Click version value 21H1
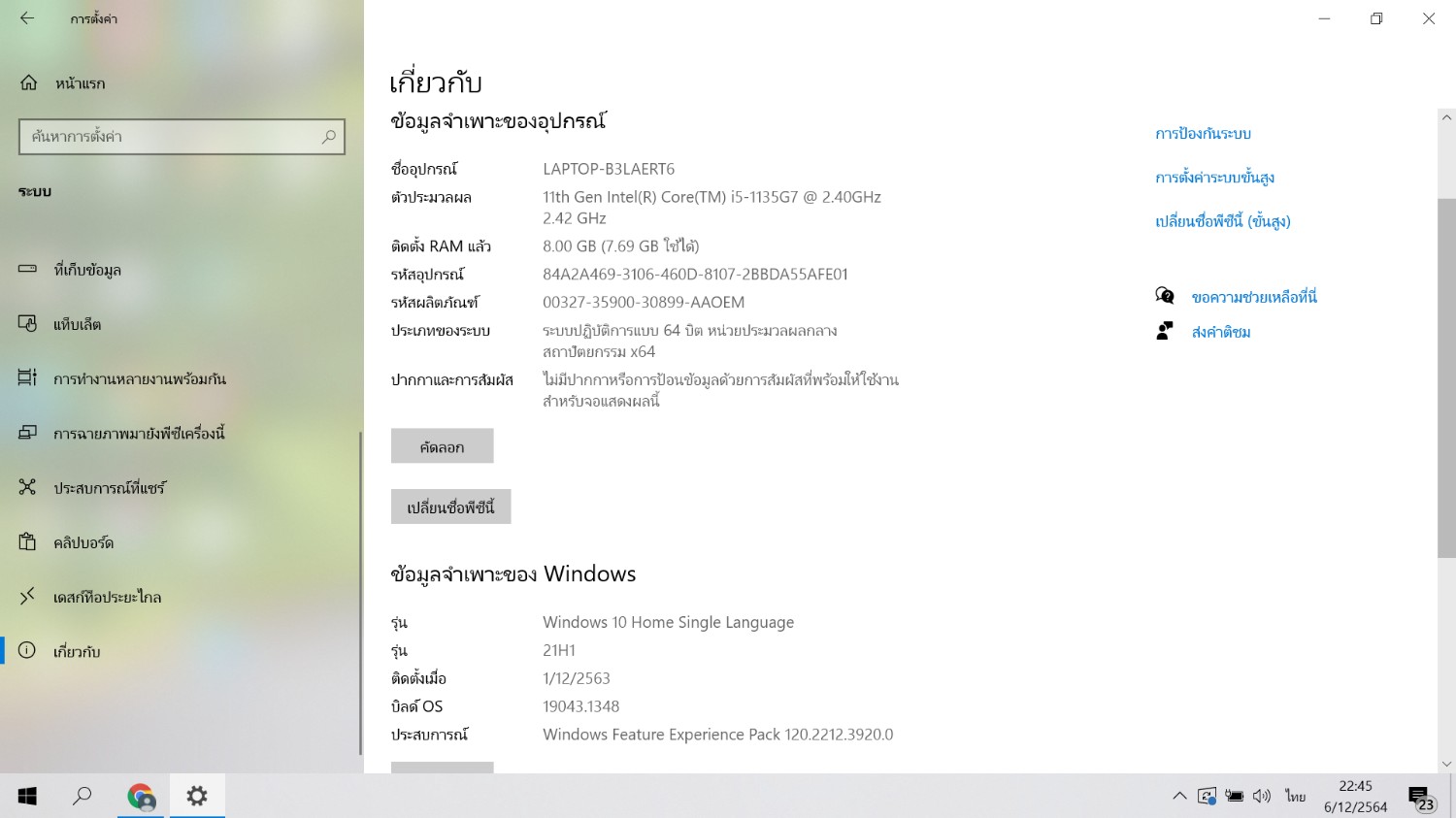This screenshot has width=1456, height=818. click(559, 650)
